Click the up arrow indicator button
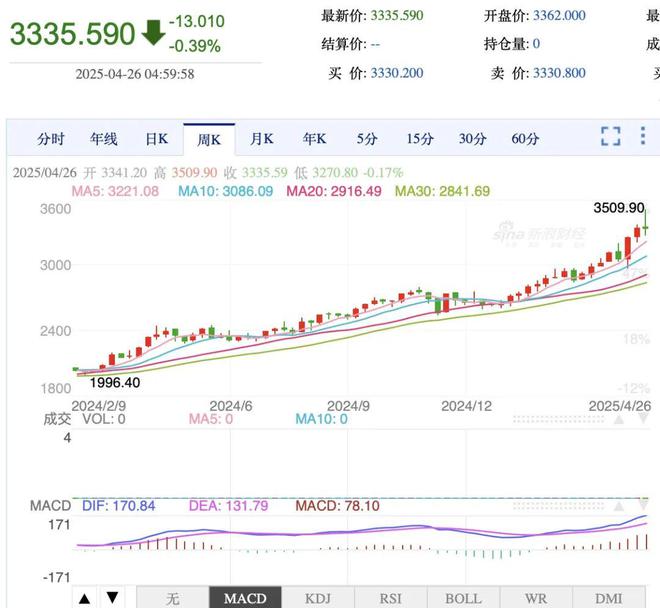 tap(85, 598)
